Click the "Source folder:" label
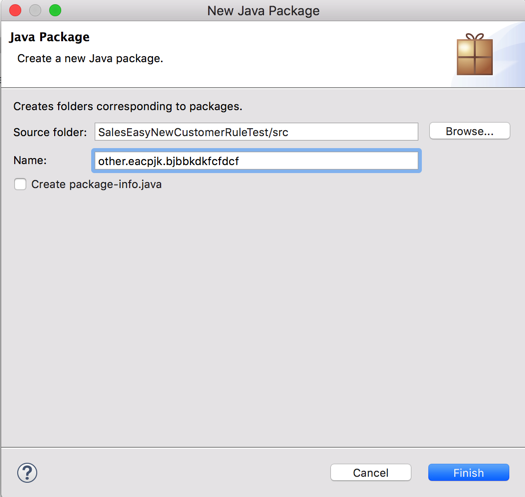Viewport: 525px width, 497px height. [x=50, y=132]
